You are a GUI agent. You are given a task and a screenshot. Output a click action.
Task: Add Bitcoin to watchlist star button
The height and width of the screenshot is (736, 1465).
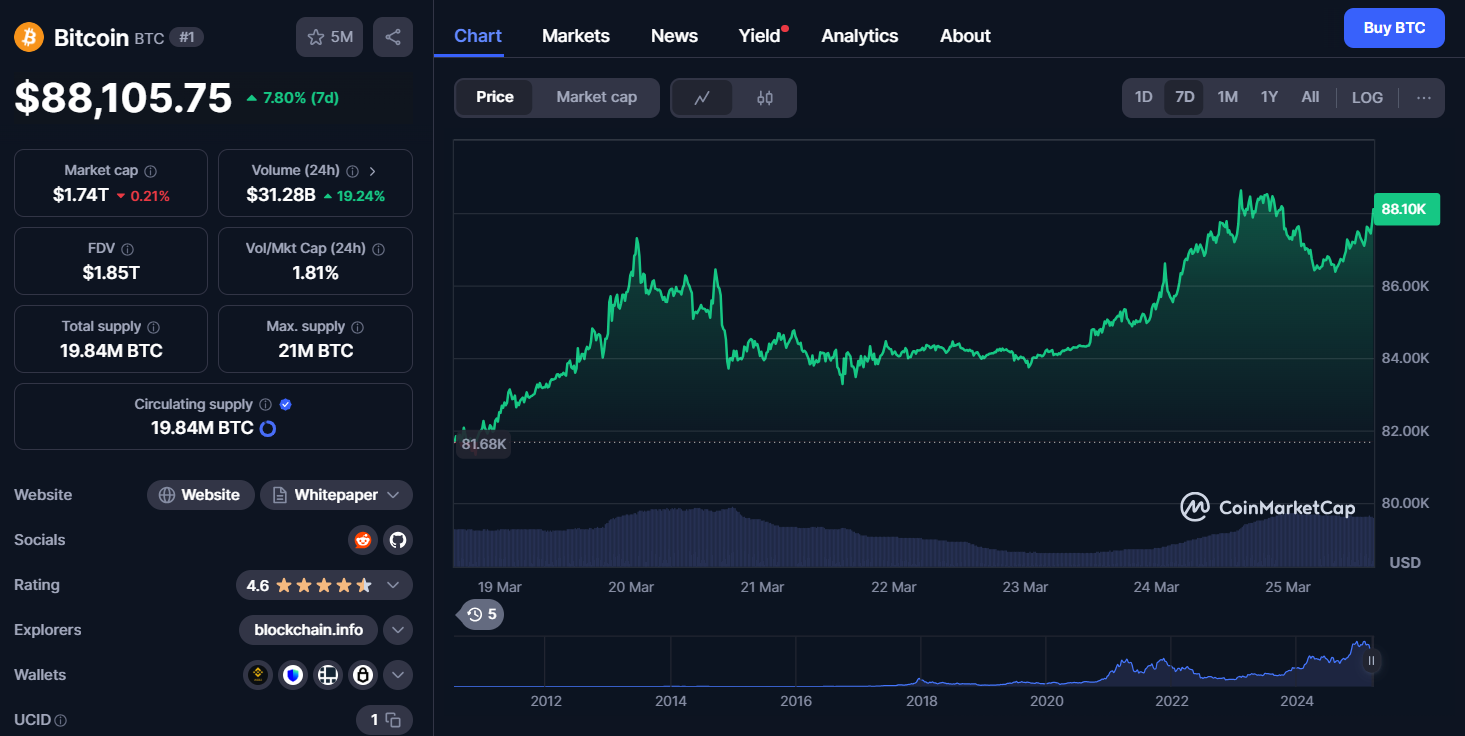[x=329, y=37]
